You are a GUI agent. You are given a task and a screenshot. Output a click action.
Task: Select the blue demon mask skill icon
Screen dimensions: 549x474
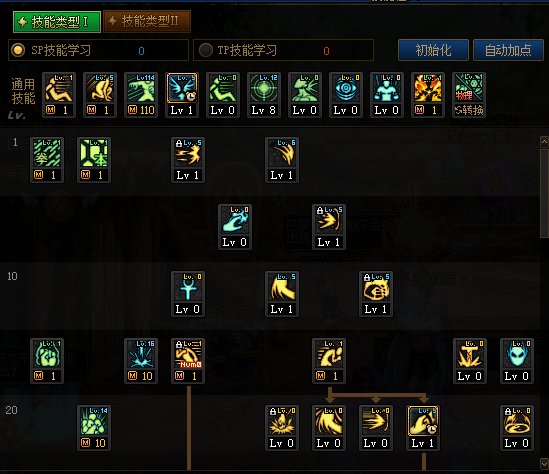tap(517, 361)
